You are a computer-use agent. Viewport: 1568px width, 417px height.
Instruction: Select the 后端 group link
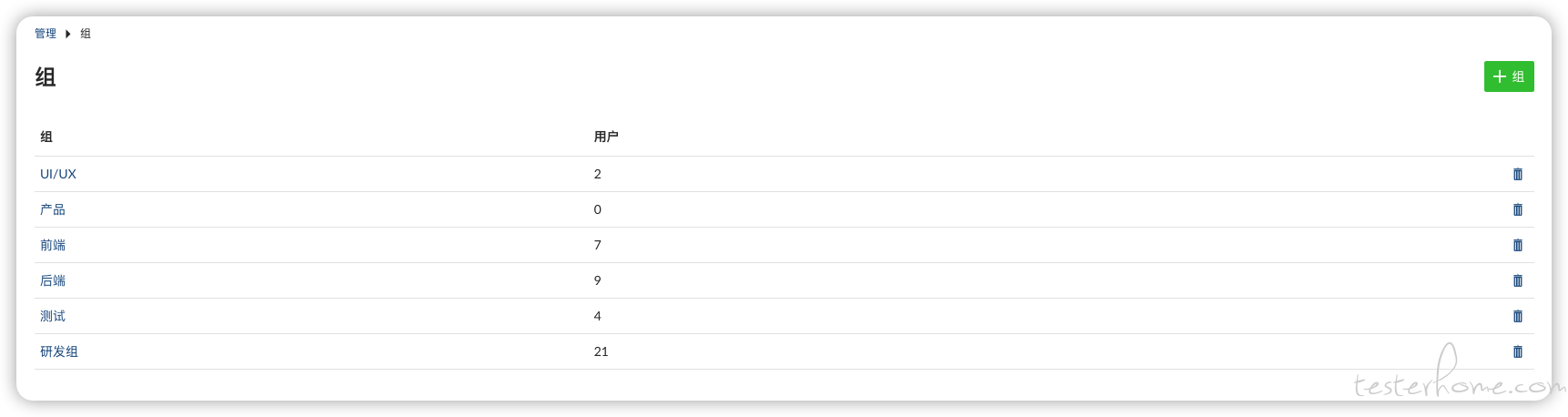pos(53,280)
